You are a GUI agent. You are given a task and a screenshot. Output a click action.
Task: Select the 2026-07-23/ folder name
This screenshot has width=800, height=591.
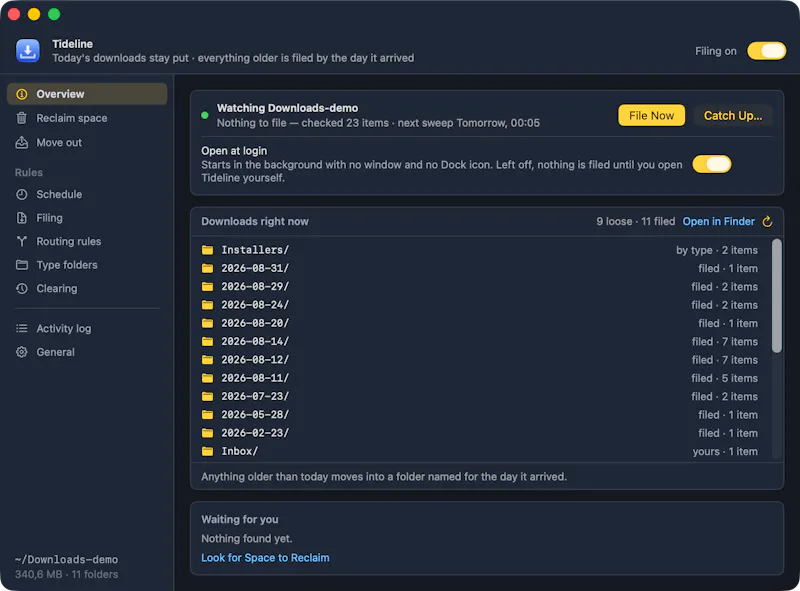[x=255, y=397]
